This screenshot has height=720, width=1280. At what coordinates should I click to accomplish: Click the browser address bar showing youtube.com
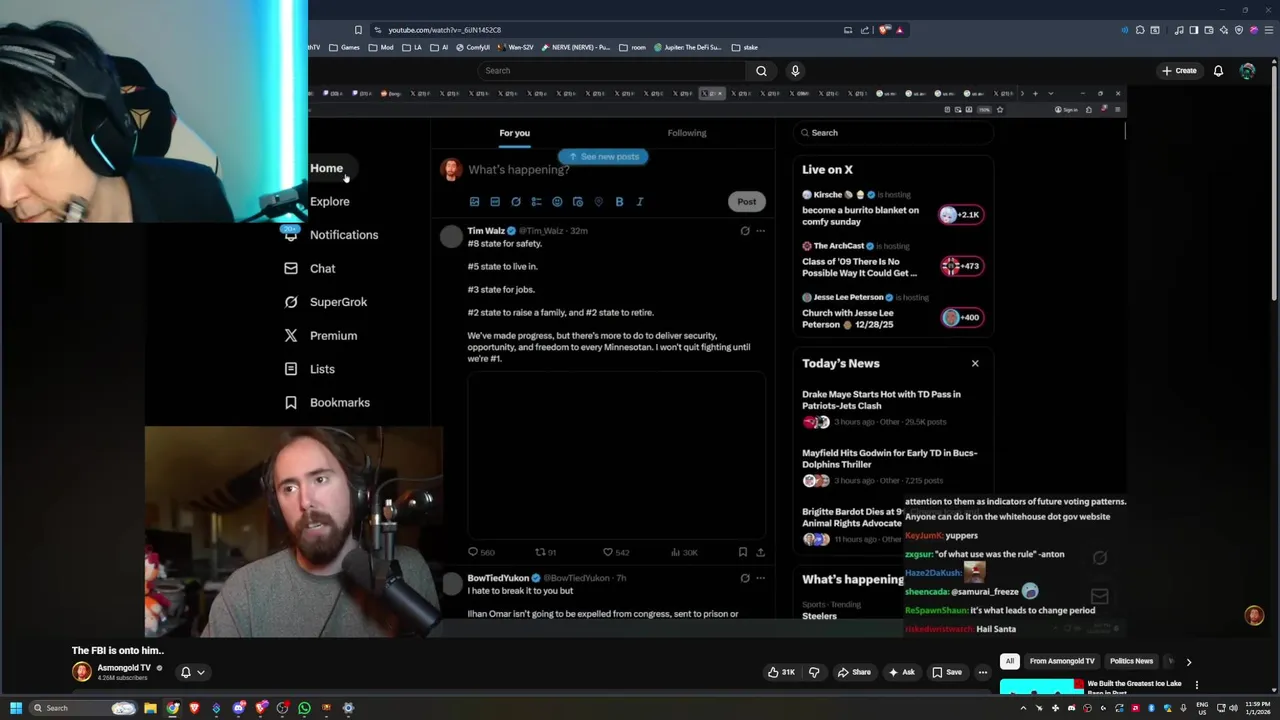pos(600,30)
